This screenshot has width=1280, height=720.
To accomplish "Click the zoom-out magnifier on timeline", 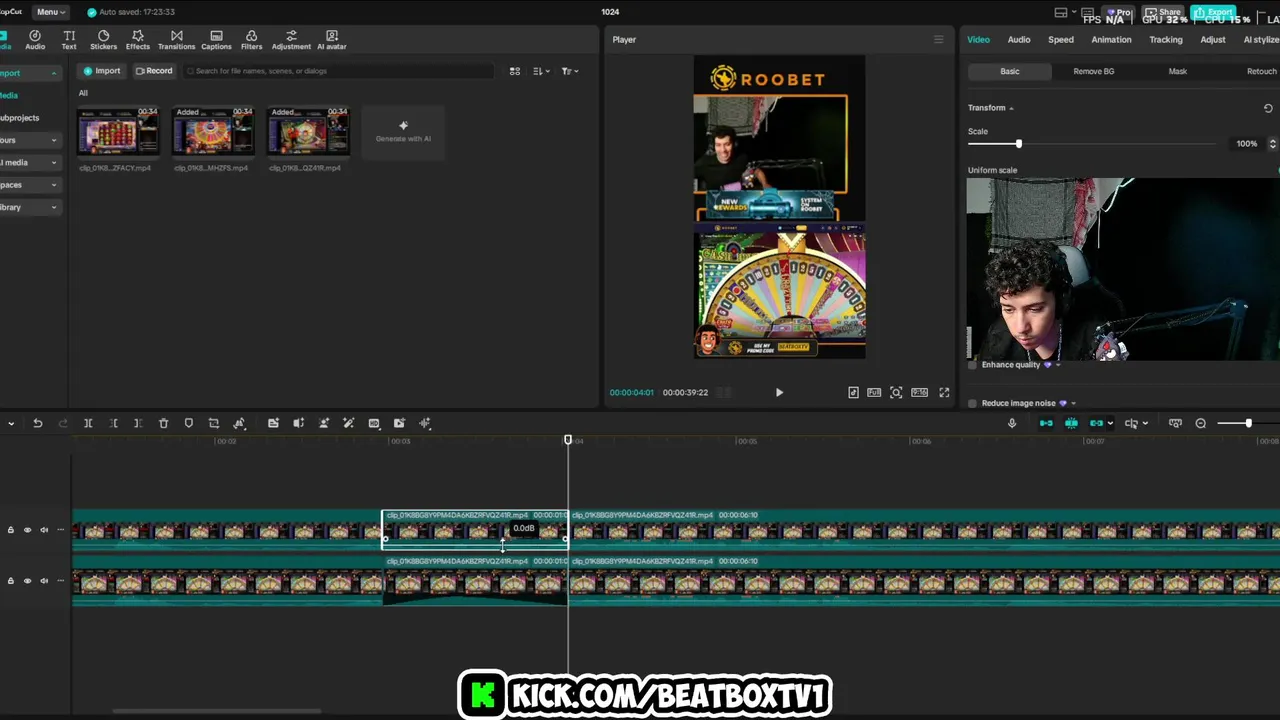I will tap(1201, 423).
